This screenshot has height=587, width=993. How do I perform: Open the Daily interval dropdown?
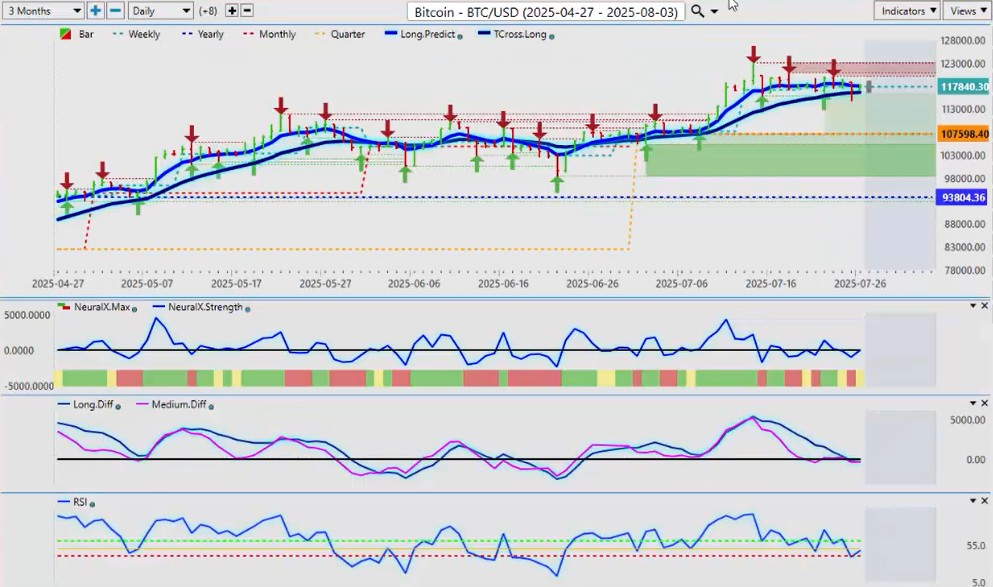point(159,10)
